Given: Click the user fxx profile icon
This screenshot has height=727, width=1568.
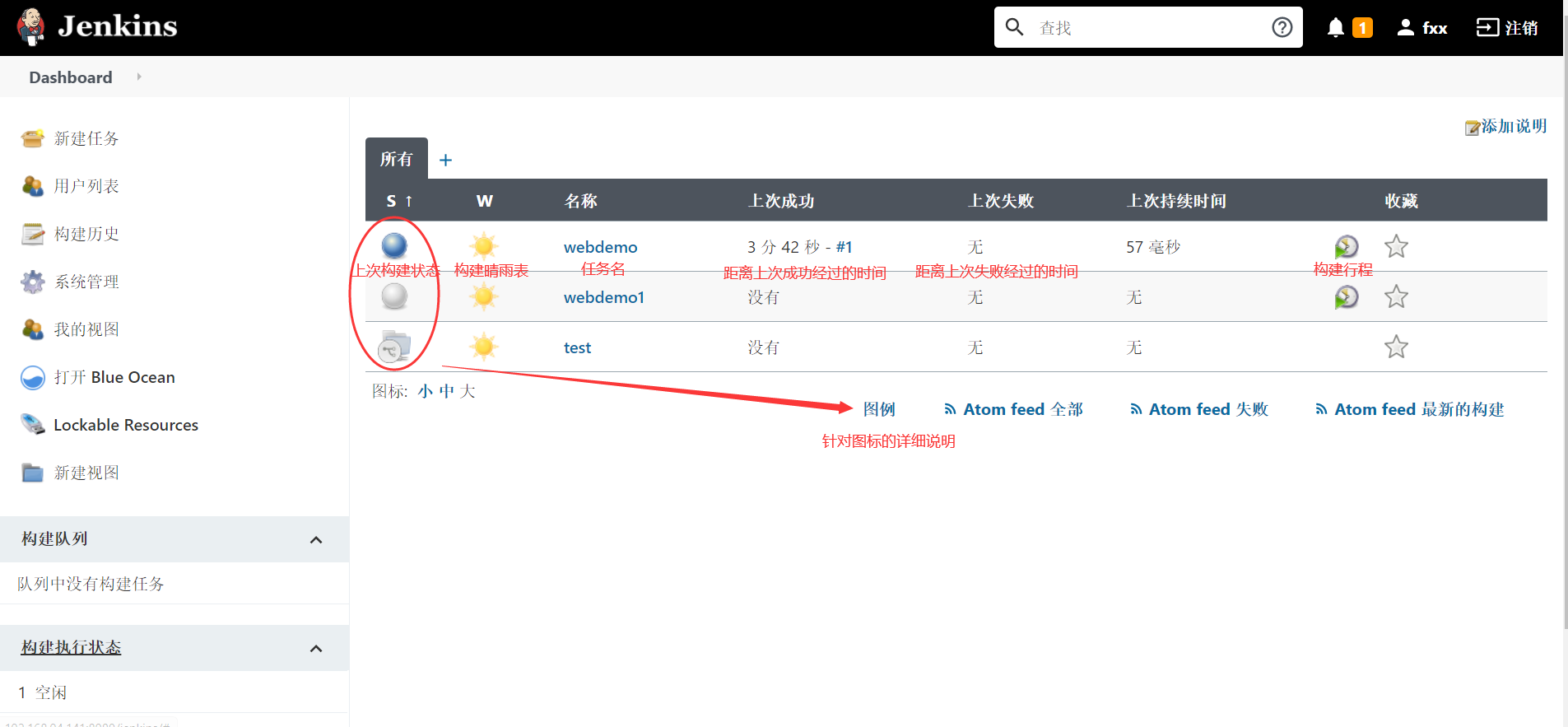Looking at the screenshot, I should (1406, 27).
